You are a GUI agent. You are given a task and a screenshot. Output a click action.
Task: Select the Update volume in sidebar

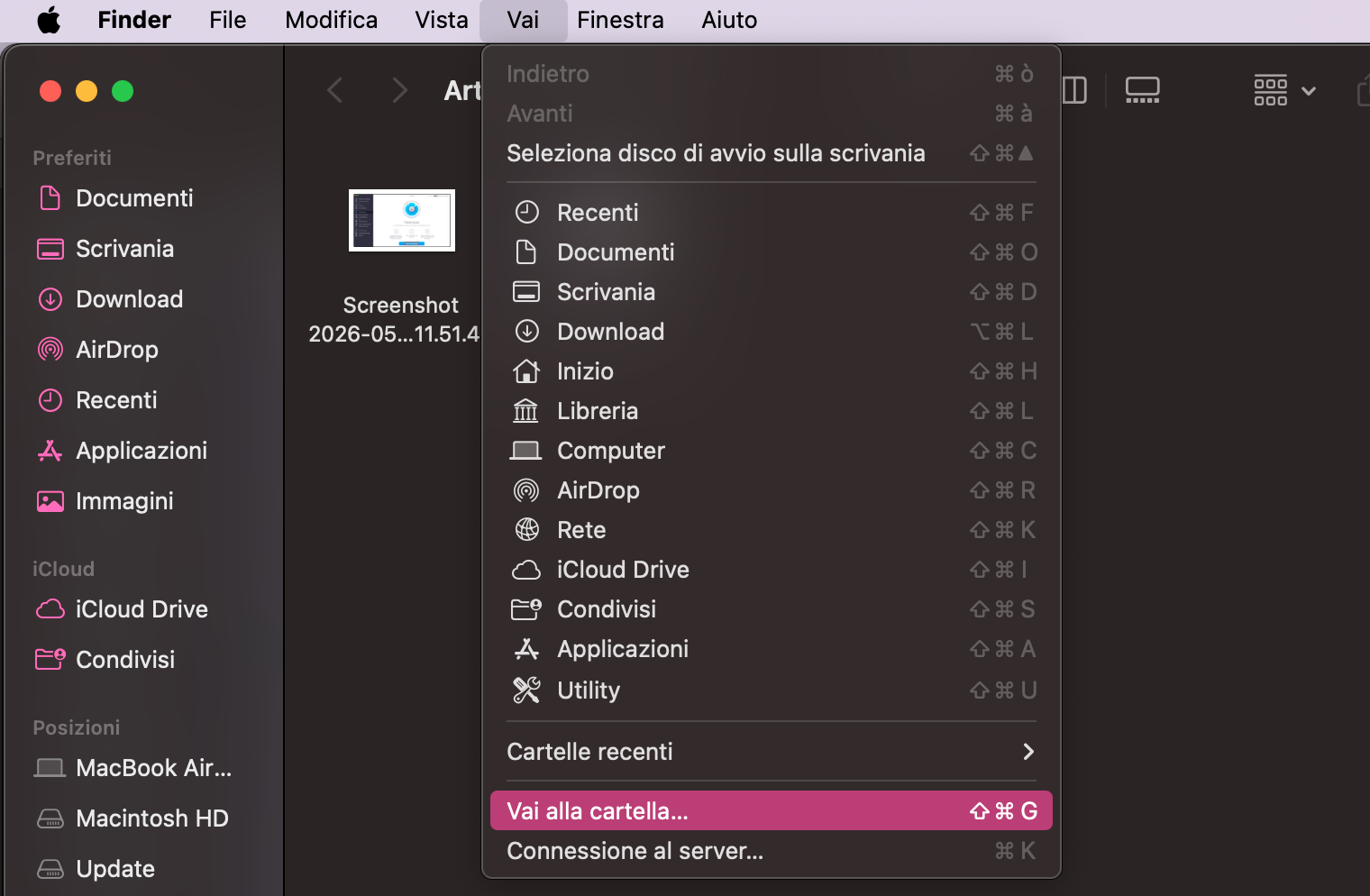click(x=115, y=869)
